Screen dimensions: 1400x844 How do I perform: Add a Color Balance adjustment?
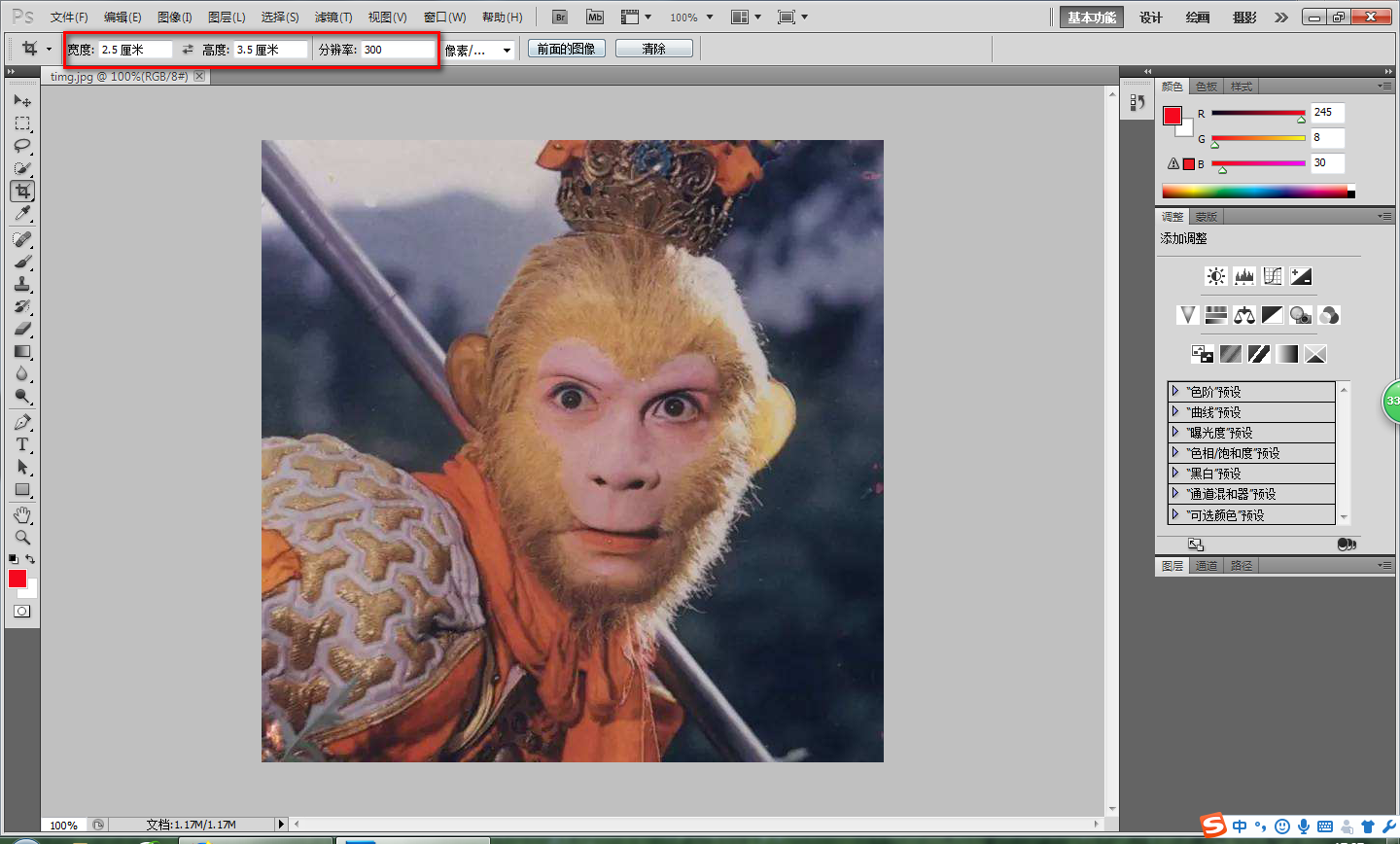pyautogui.click(x=1244, y=315)
